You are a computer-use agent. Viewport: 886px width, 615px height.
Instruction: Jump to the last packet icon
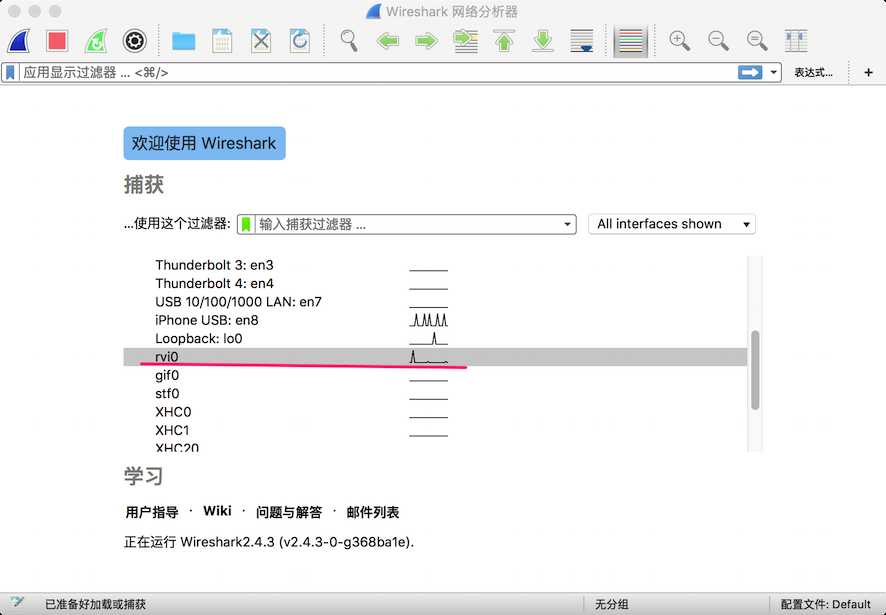tap(542, 41)
